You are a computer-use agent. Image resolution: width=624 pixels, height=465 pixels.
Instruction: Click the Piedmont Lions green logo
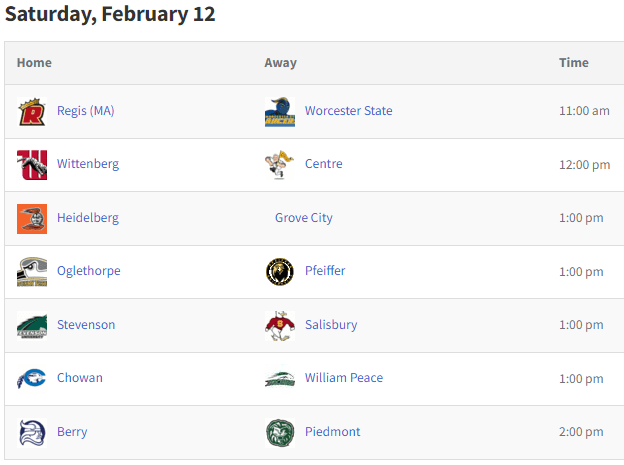click(x=280, y=432)
